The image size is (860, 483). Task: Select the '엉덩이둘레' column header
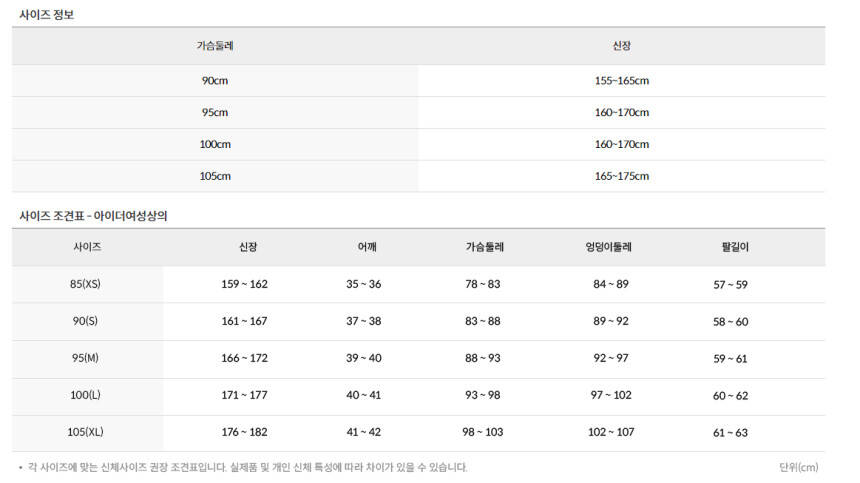point(609,247)
